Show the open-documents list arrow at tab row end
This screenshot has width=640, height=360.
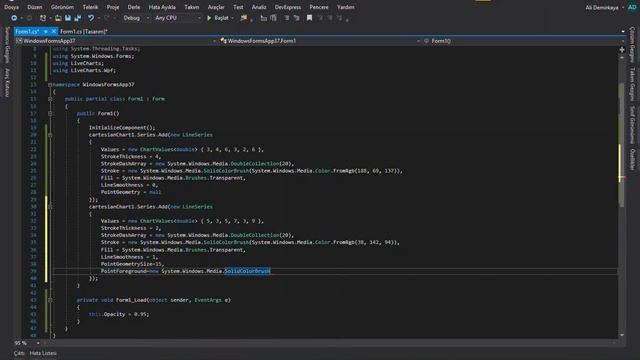click(x=623, y=31)
